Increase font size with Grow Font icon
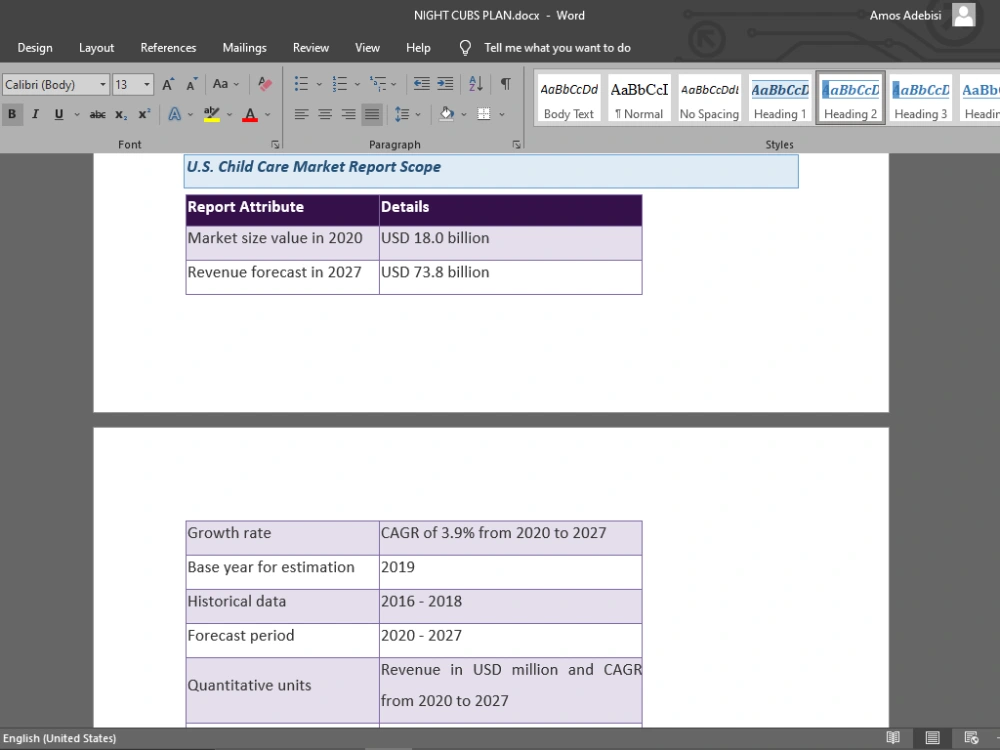The height and width of the screenshot is (750, 1000). click(x=168, y=84)
